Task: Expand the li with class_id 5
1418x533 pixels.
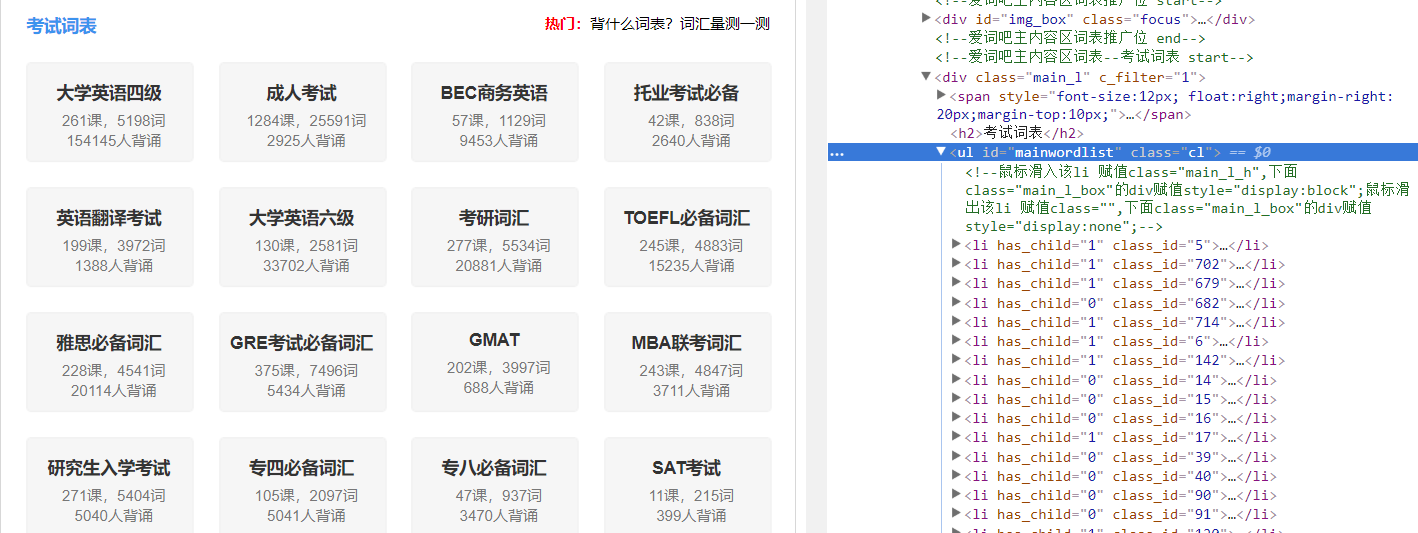Action: coord(956,243)
